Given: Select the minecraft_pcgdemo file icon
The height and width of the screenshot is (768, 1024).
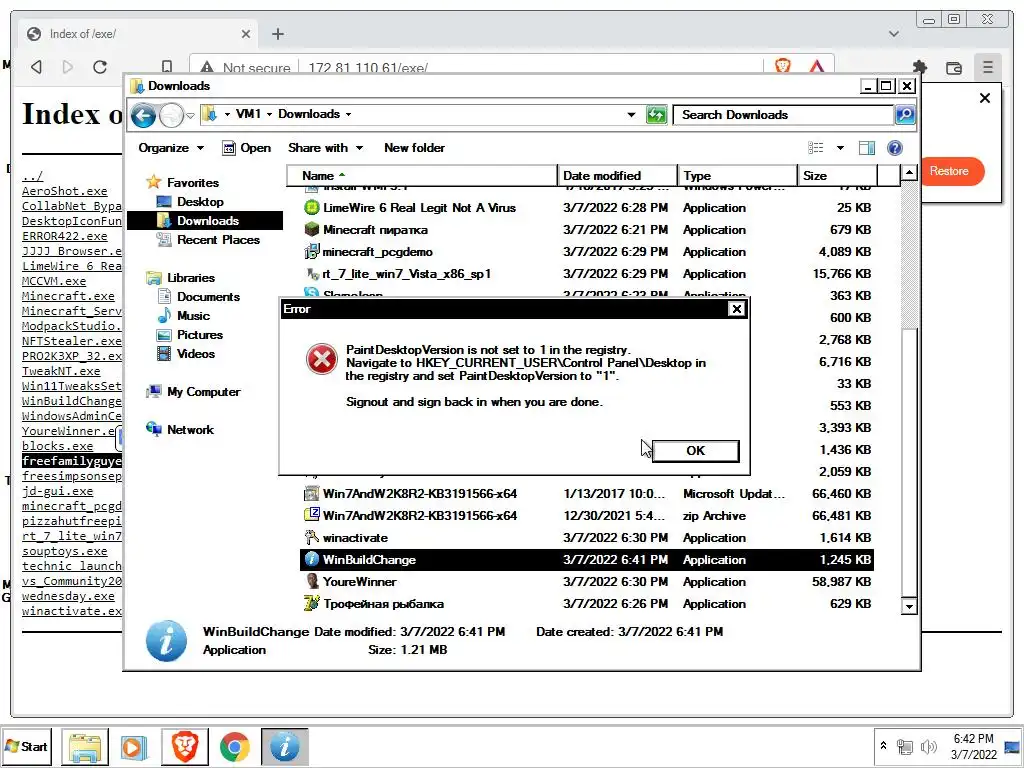Looking at the screenshot, I should (x=312, y=252).
